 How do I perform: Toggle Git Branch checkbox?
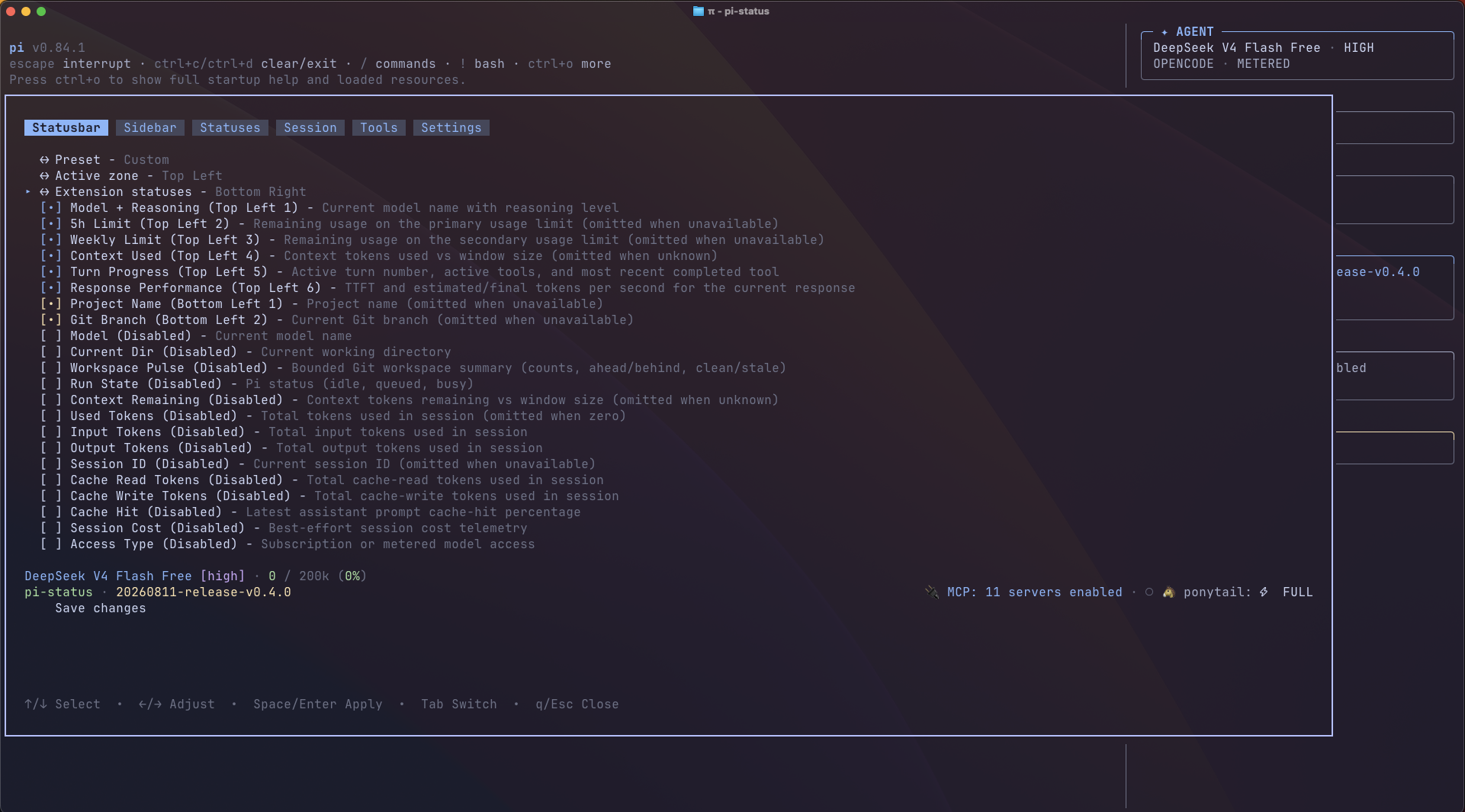click(51, 320)
